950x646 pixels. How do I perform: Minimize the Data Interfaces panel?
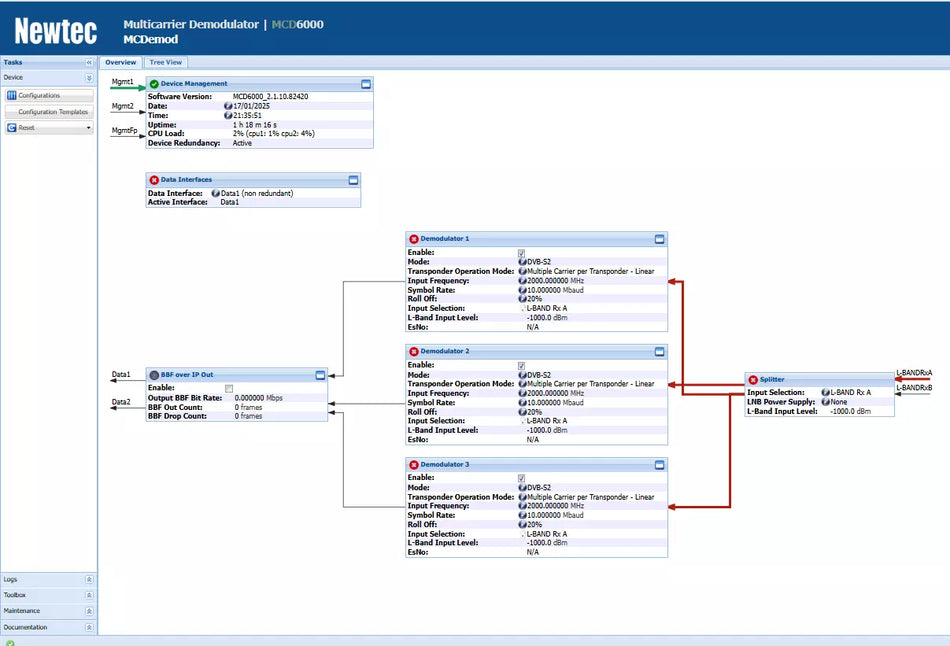(x=353, y=180)
